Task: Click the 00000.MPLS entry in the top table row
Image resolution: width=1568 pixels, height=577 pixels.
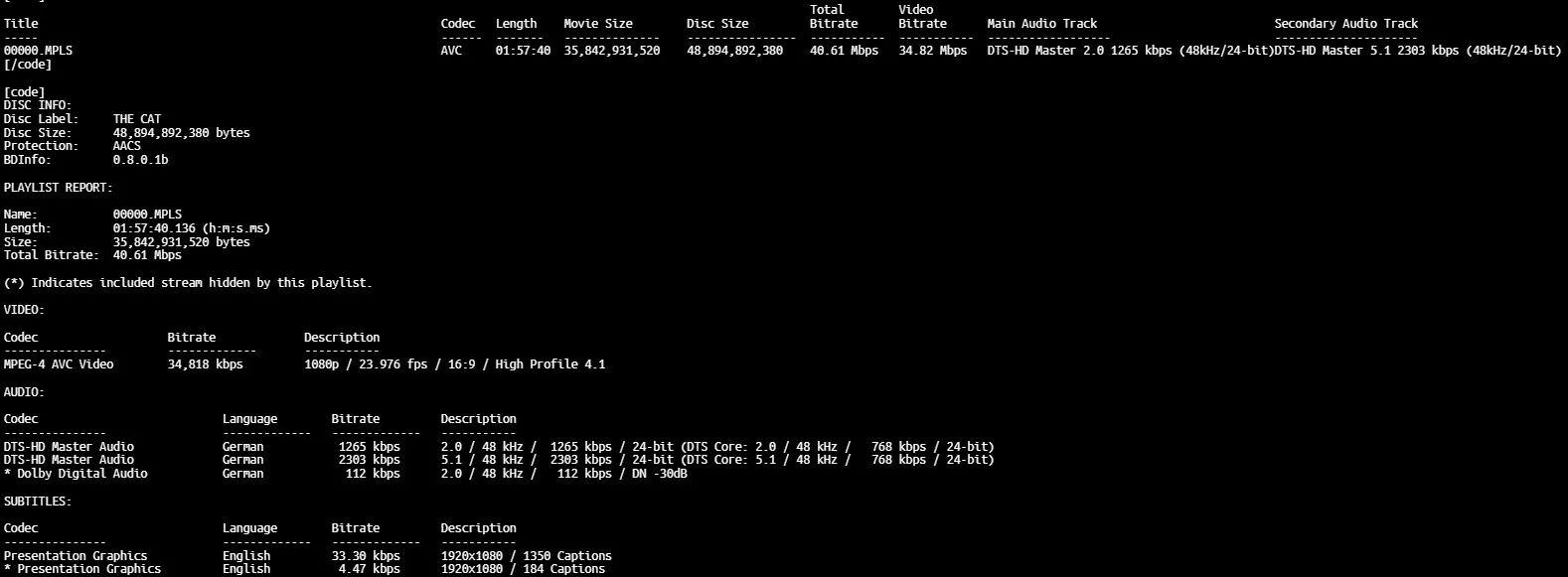Action: coord(38,51)
